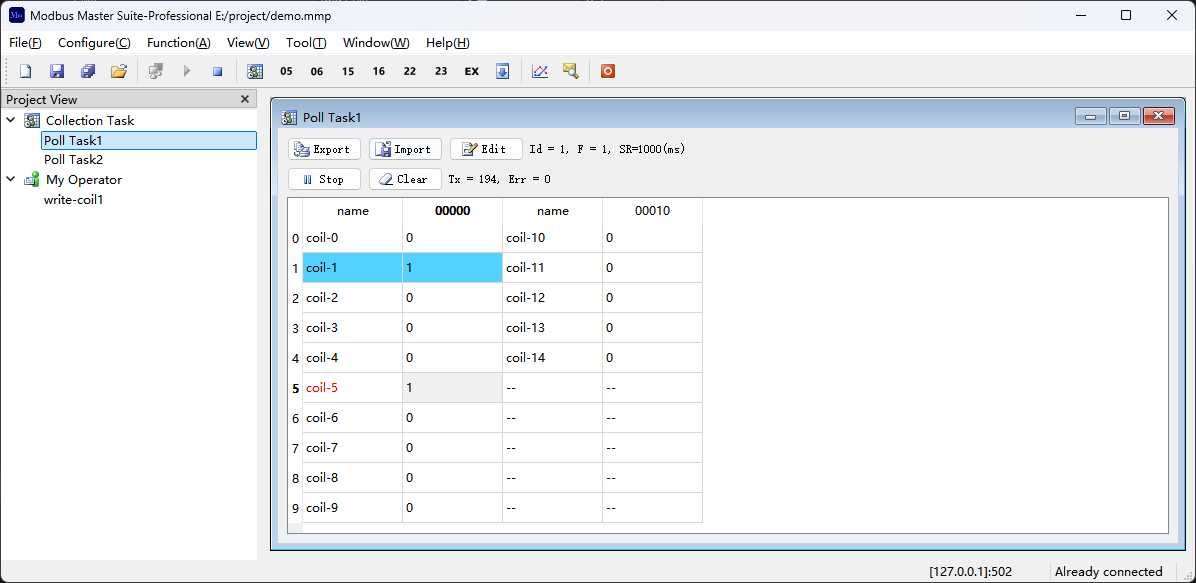Select the coil-0 name cell
The width and height of the screenshot is (1196, 583).
[352, 238]
